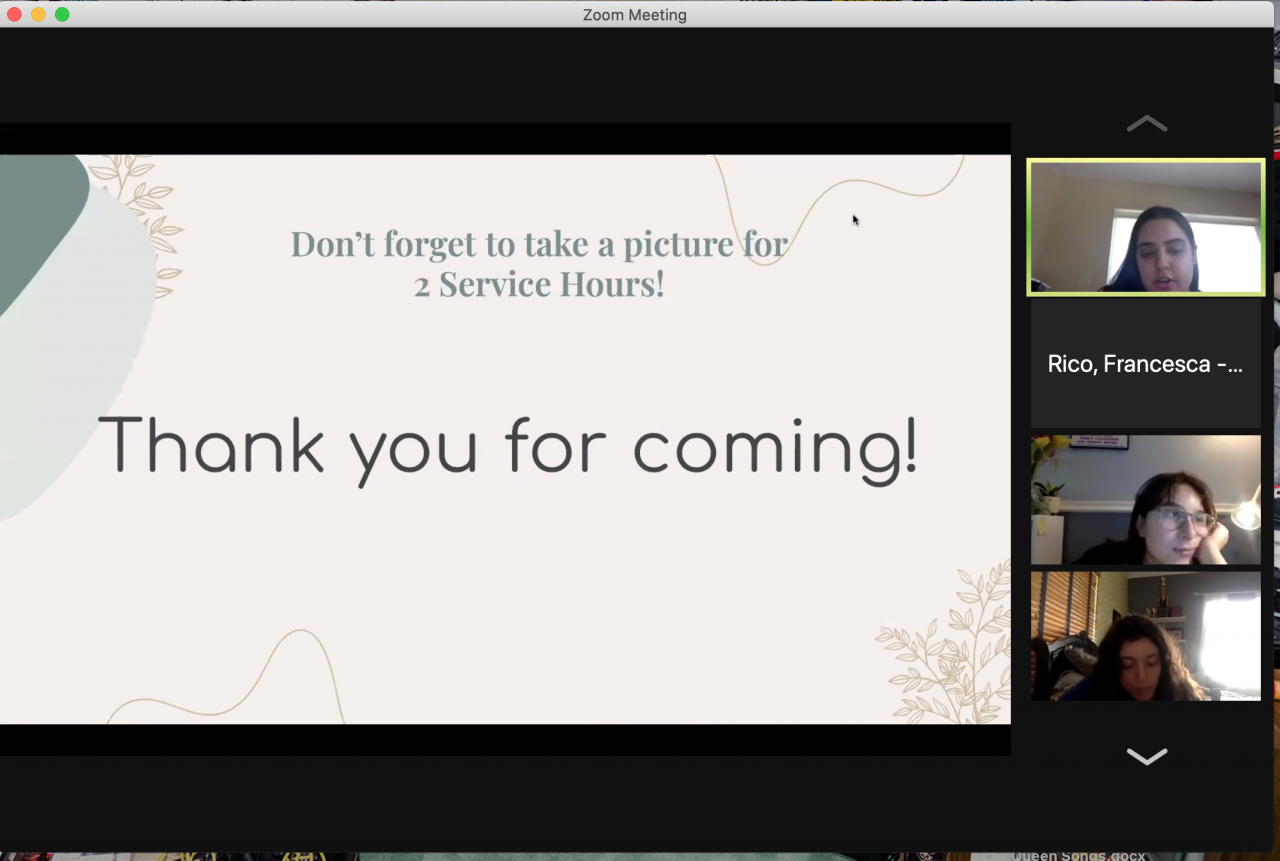Select the video tile with the yellow border
Viewport: 1280px width, 861px height.
coord(1146,228)
